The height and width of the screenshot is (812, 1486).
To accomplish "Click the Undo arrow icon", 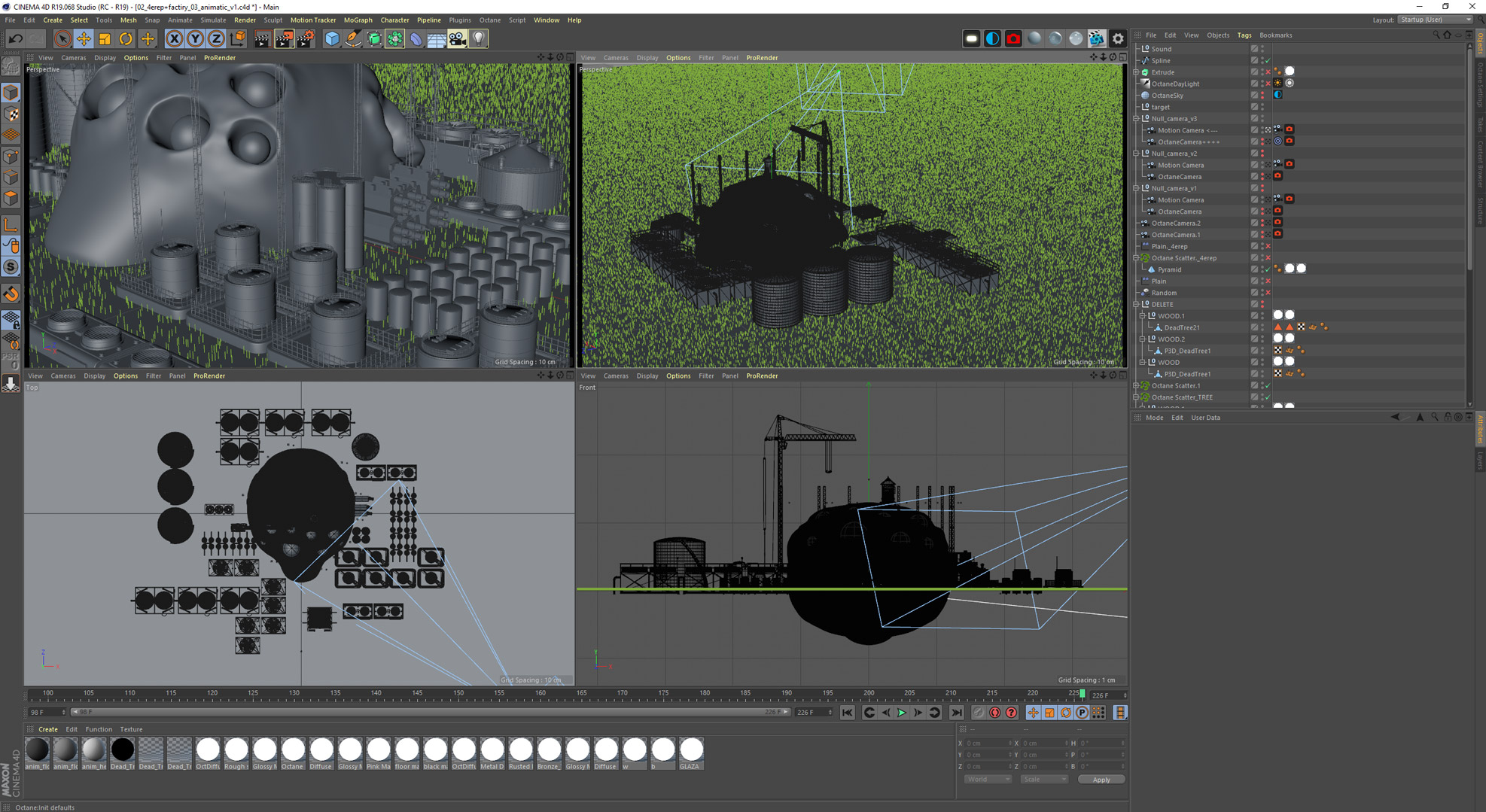I will (16, 38).
